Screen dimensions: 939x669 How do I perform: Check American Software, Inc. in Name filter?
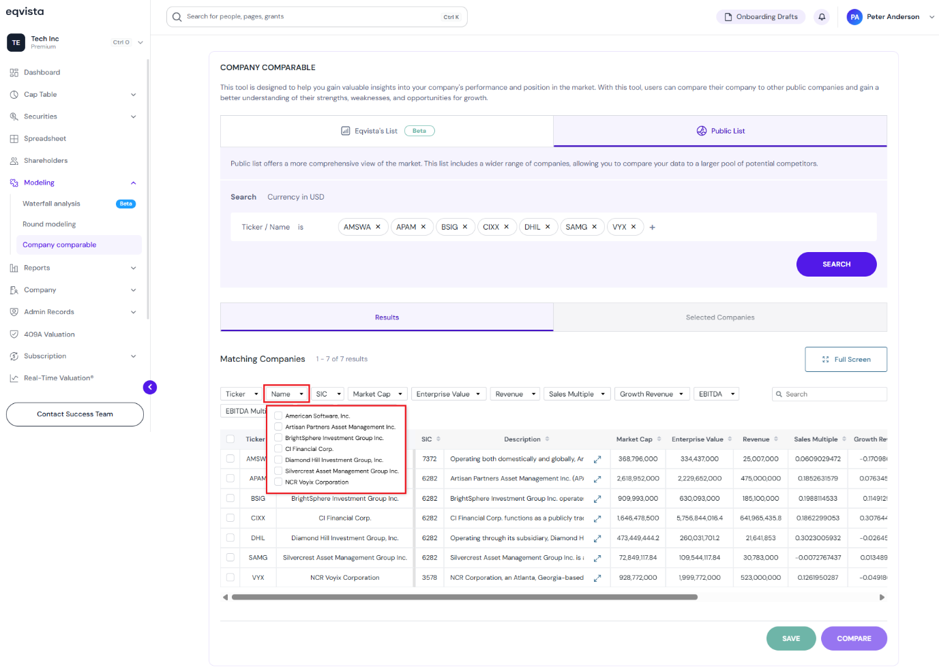click(x=278, y=416)
